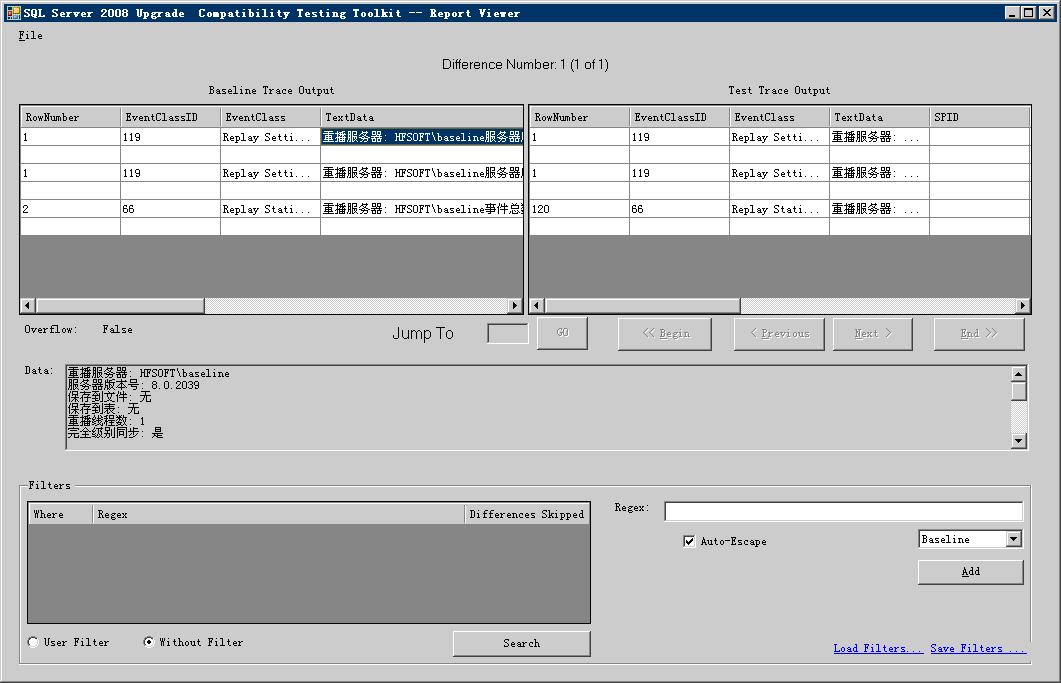Click EventClass column header in Baseline Trace Output
The height and width of the screenshot is (683, 1061).
271,117
